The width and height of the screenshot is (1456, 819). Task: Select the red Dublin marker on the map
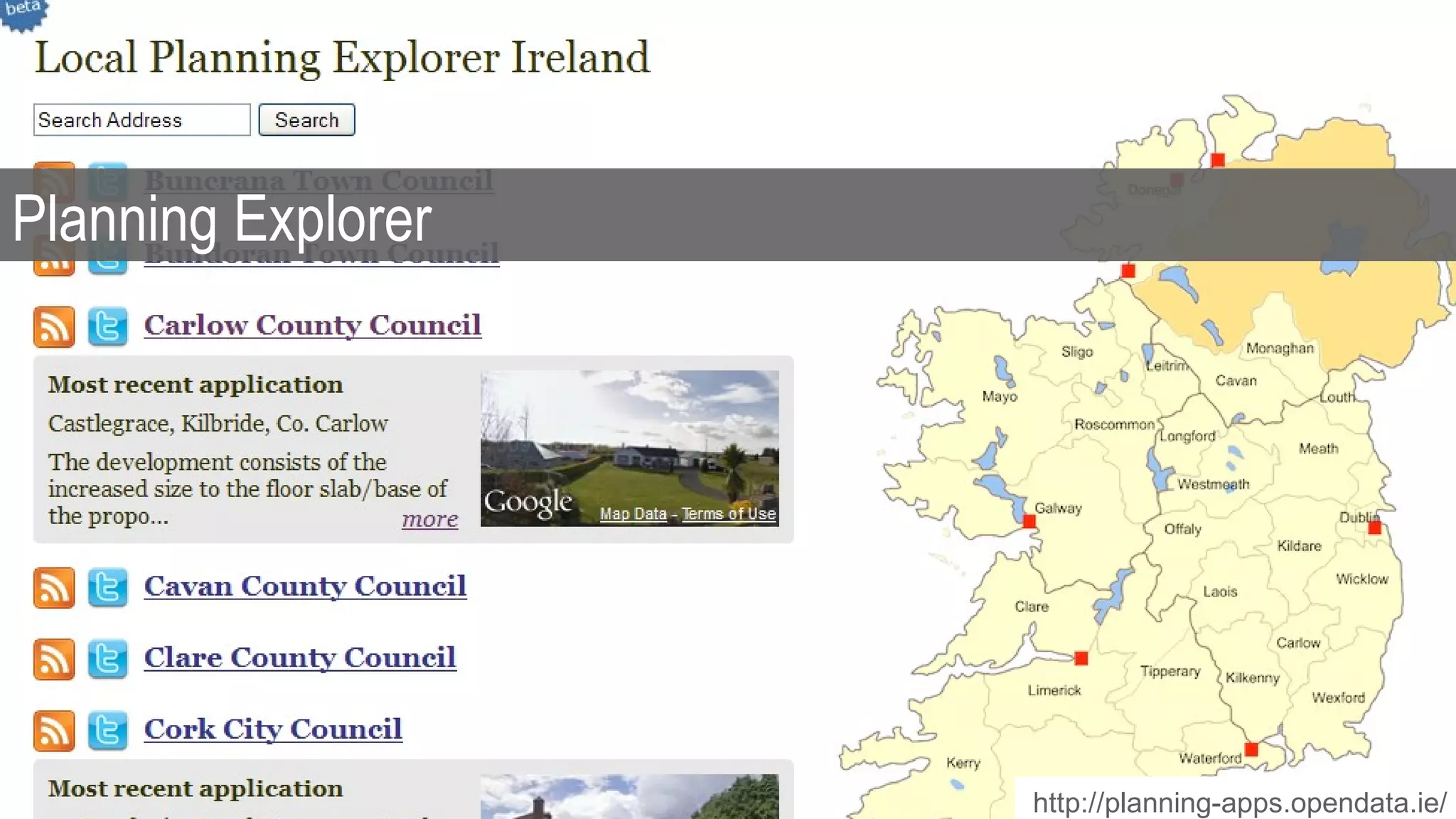1374,528
